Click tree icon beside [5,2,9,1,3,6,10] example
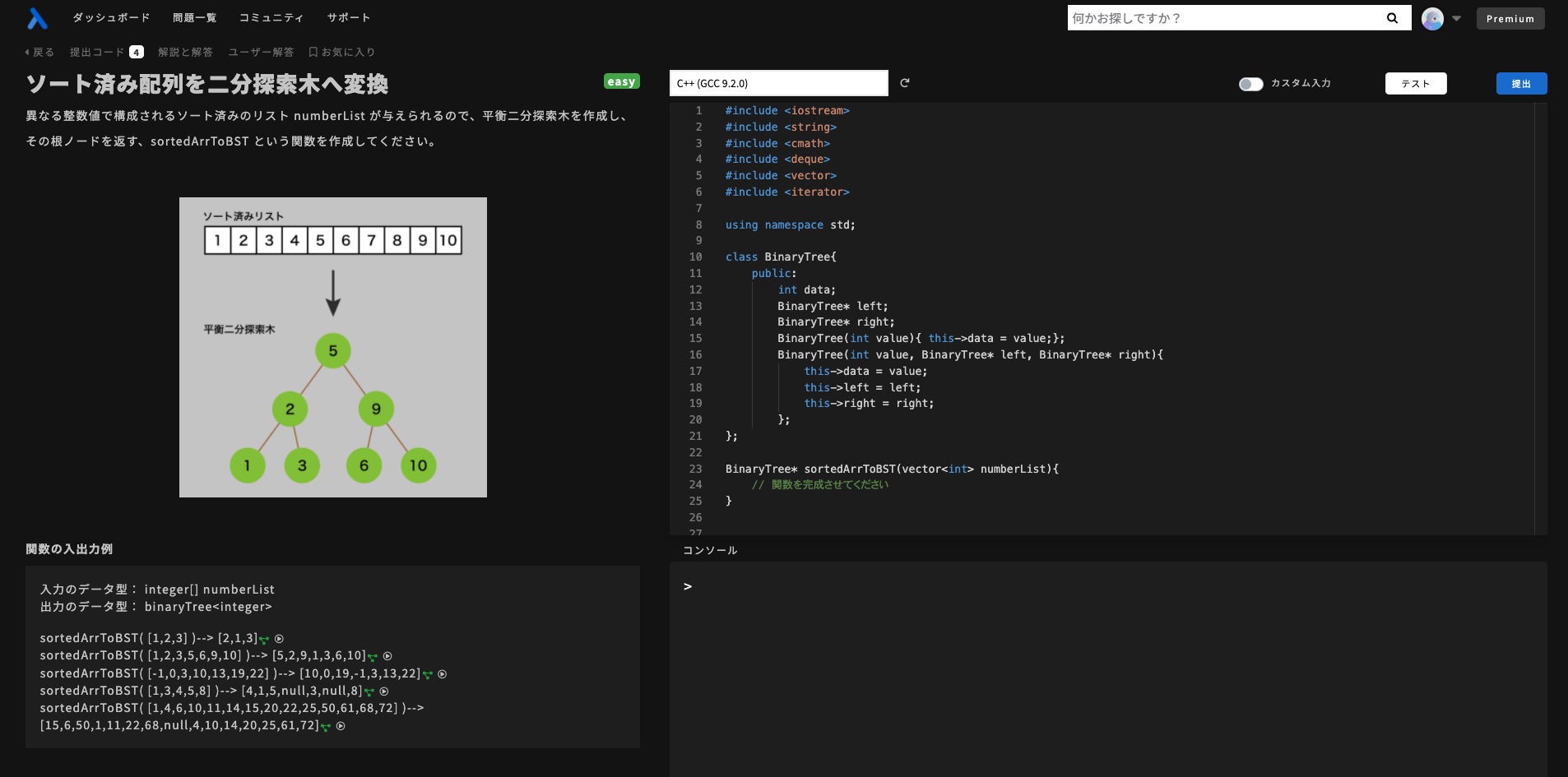Viewport: 1568px width, 777px height. tap(373, 656)
